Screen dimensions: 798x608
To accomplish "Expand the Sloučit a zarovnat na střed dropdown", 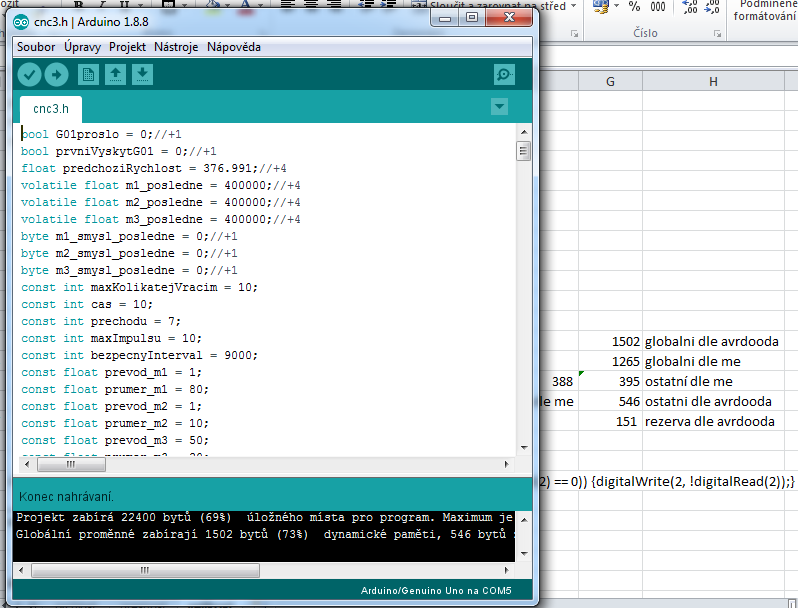I will [574, 6].
